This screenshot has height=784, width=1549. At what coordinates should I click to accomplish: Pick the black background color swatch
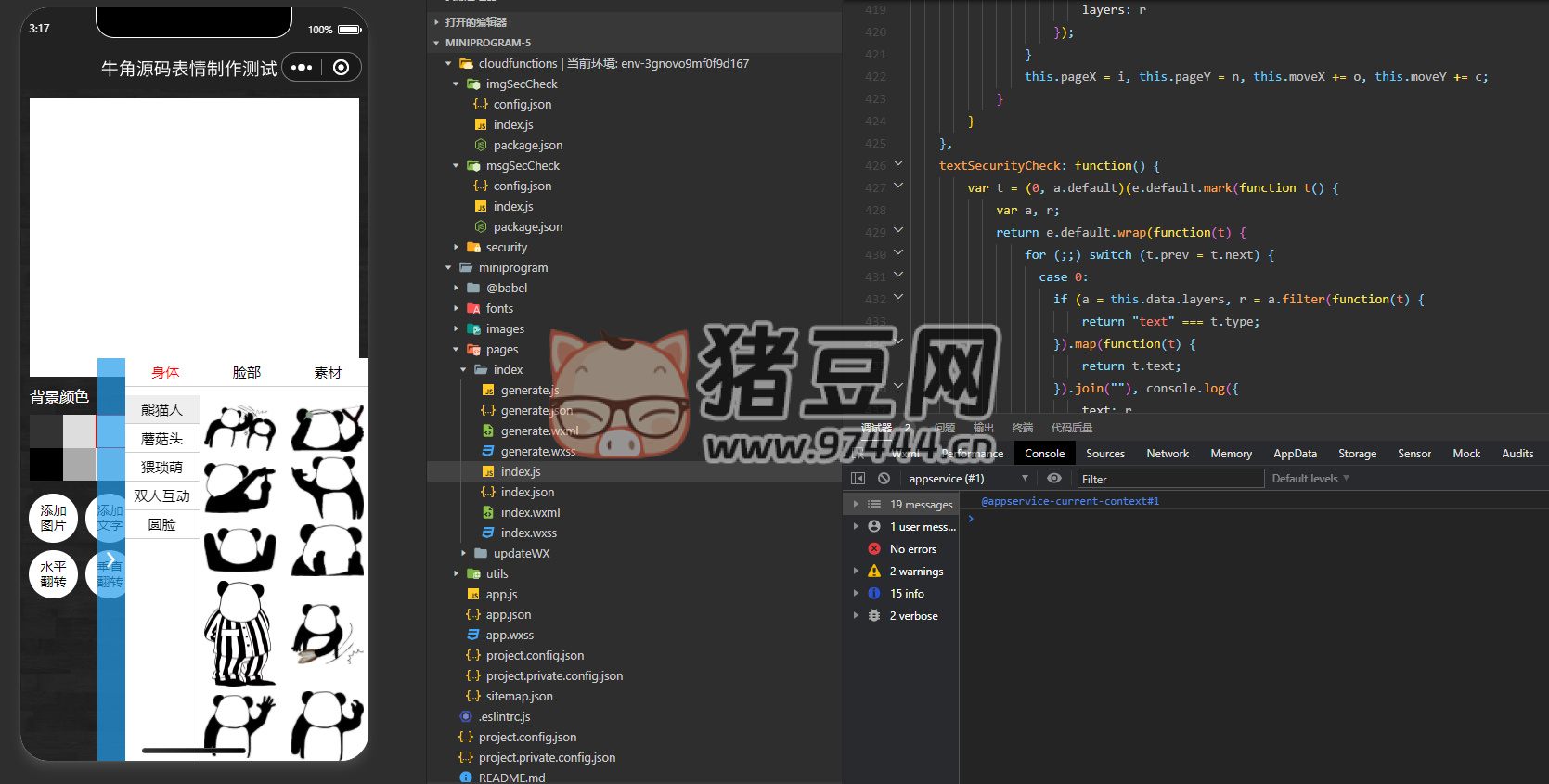point(46,464)
